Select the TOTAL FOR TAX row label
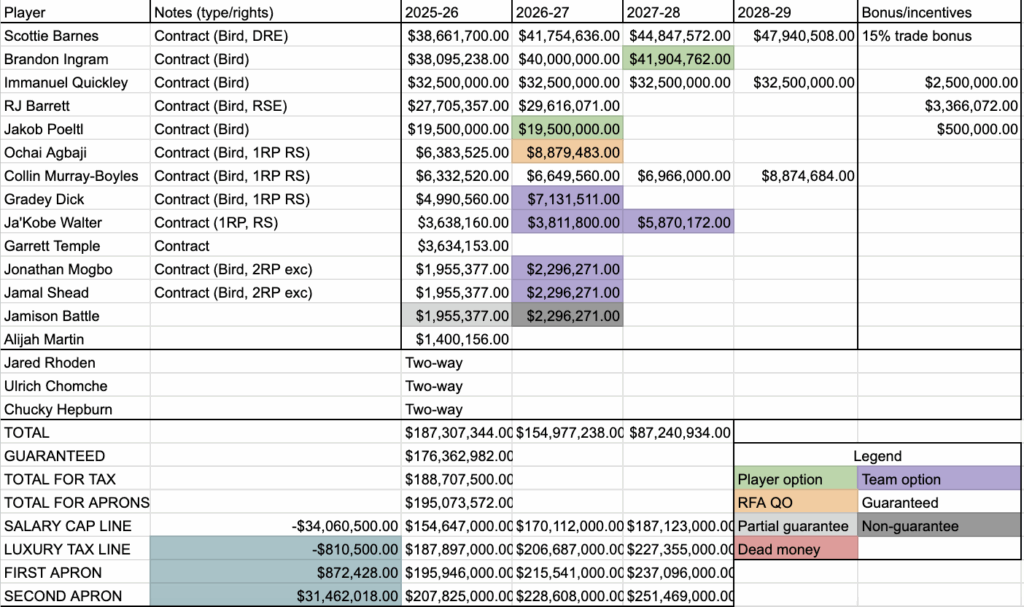Viewport: 1024px width, 607px height. coord(75,479)
